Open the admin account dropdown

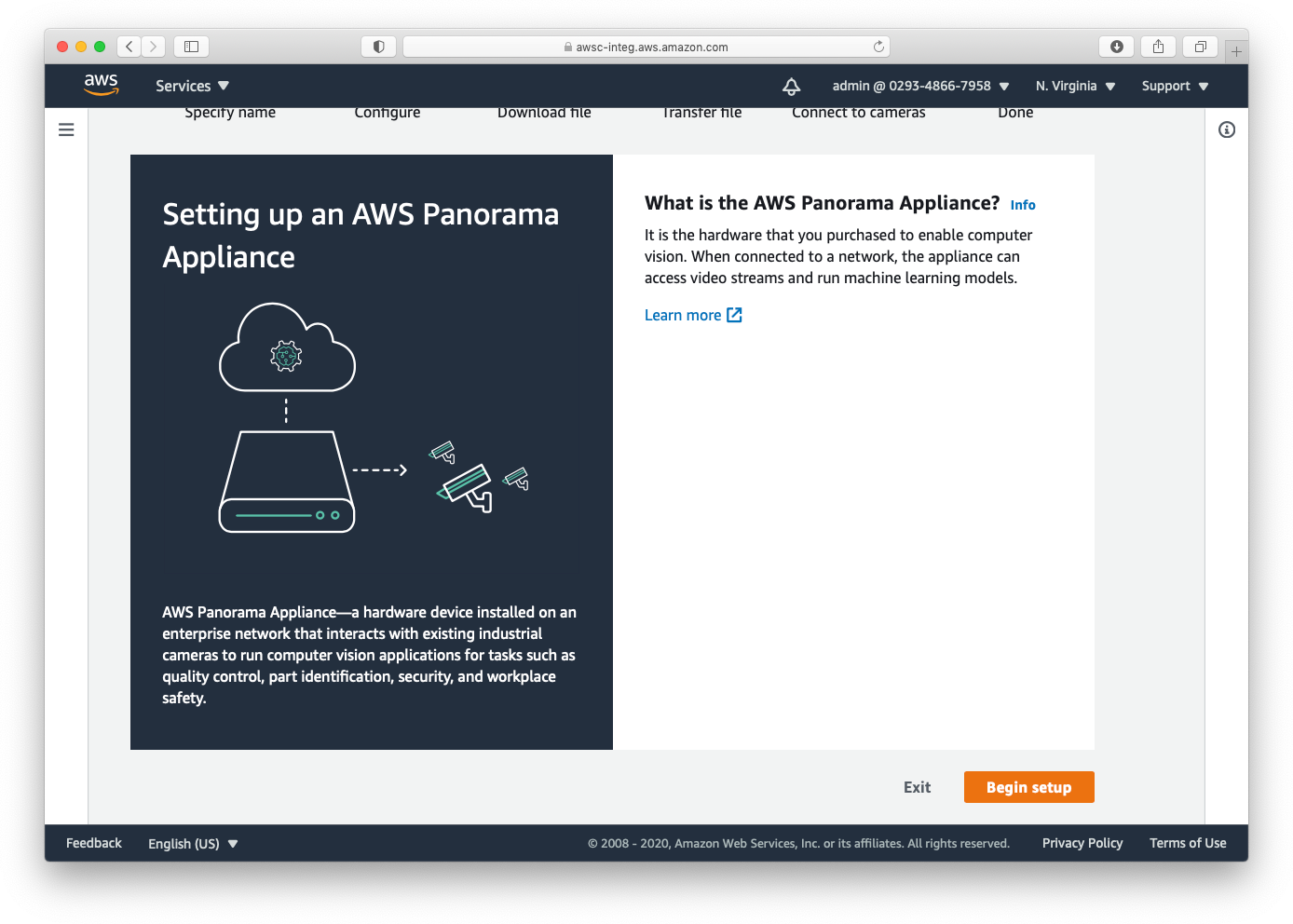click(920, 86)
